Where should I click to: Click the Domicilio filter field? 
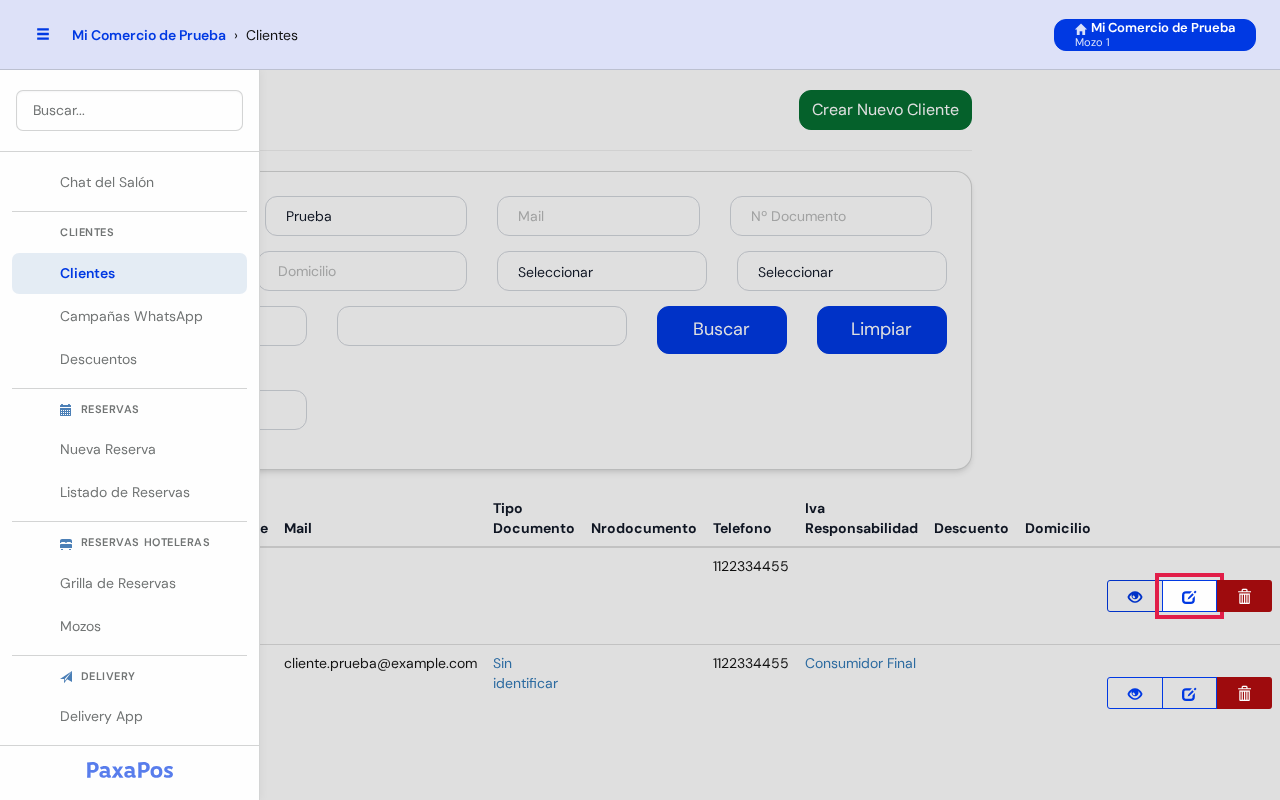(x=362, y=271)
